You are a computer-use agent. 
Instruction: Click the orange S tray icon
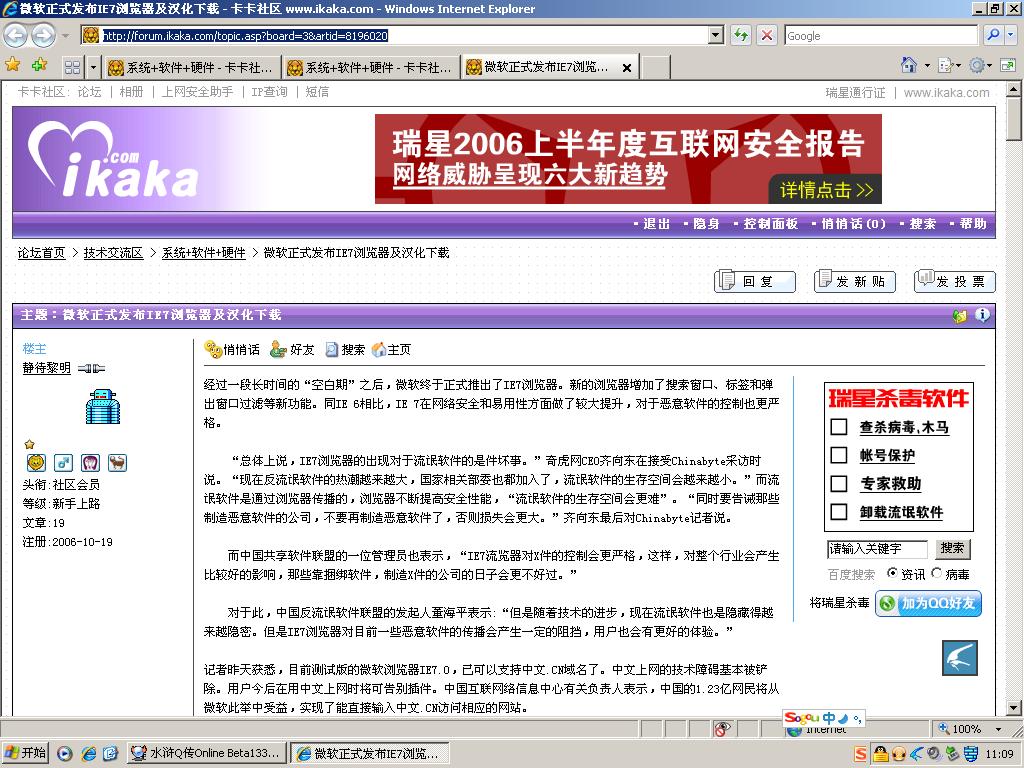(861, 754)
